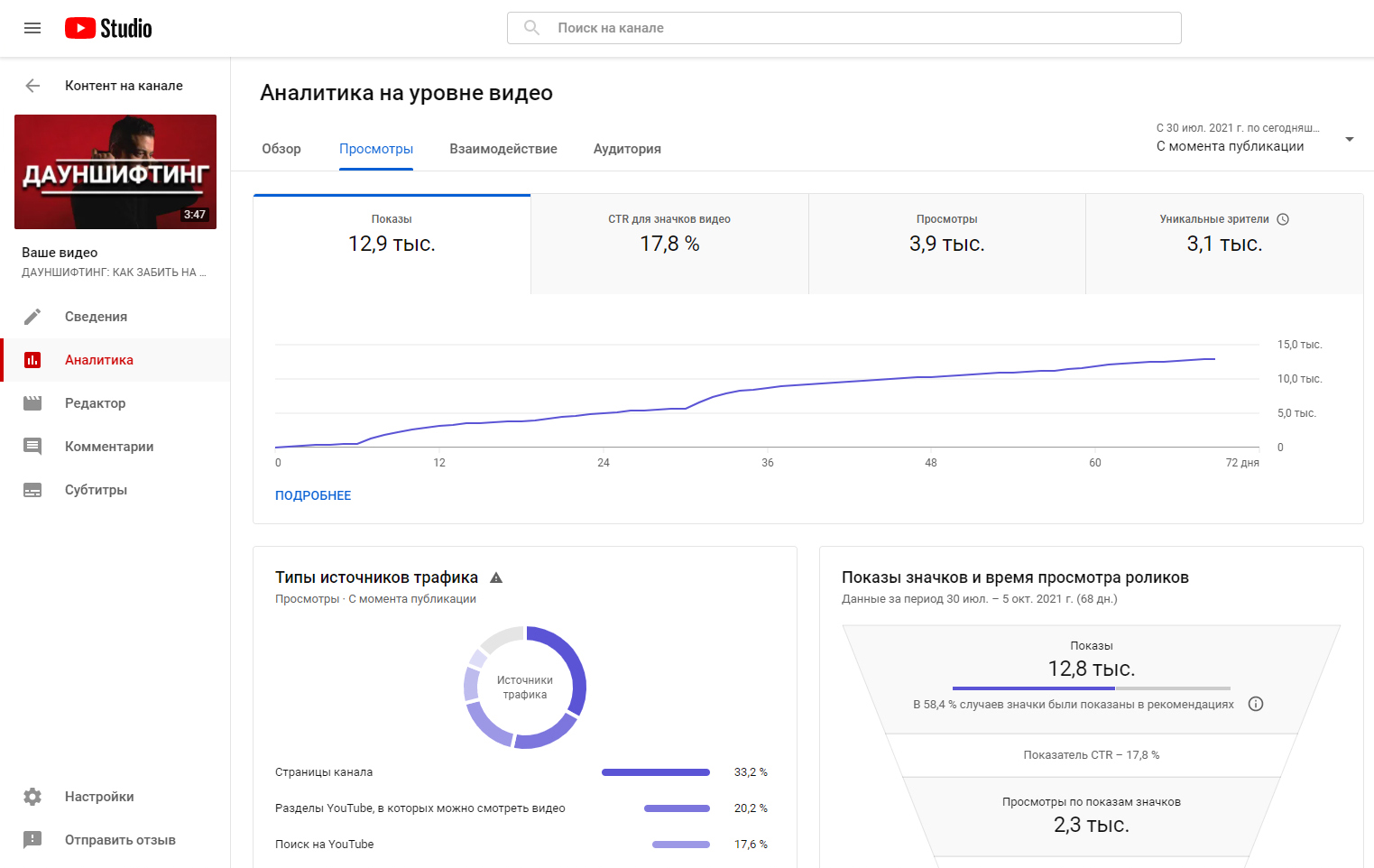Click the funnel Показы 12,8 тыс. value
The height and width of the screenshot is (868, 1374).
(1092, 669)
